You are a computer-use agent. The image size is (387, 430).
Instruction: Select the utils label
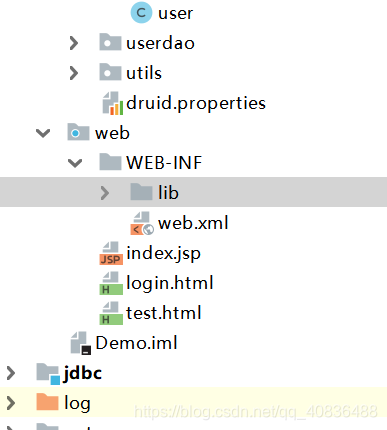[144, 73]
